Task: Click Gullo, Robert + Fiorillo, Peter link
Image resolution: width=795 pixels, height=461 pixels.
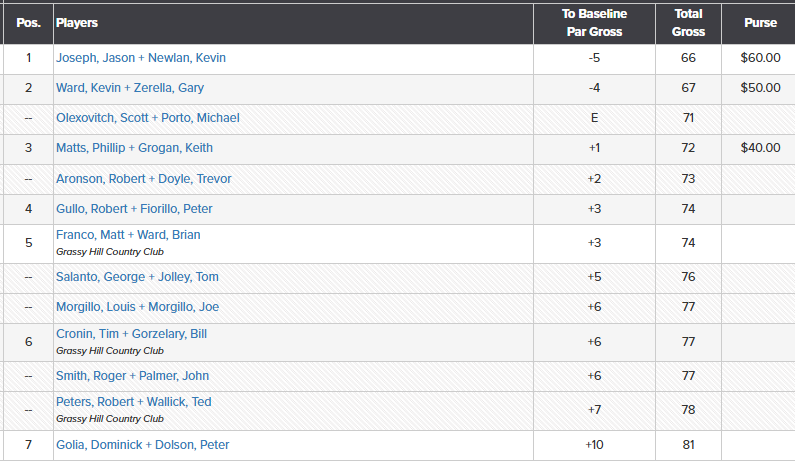Action: click(x=134, y=209)
